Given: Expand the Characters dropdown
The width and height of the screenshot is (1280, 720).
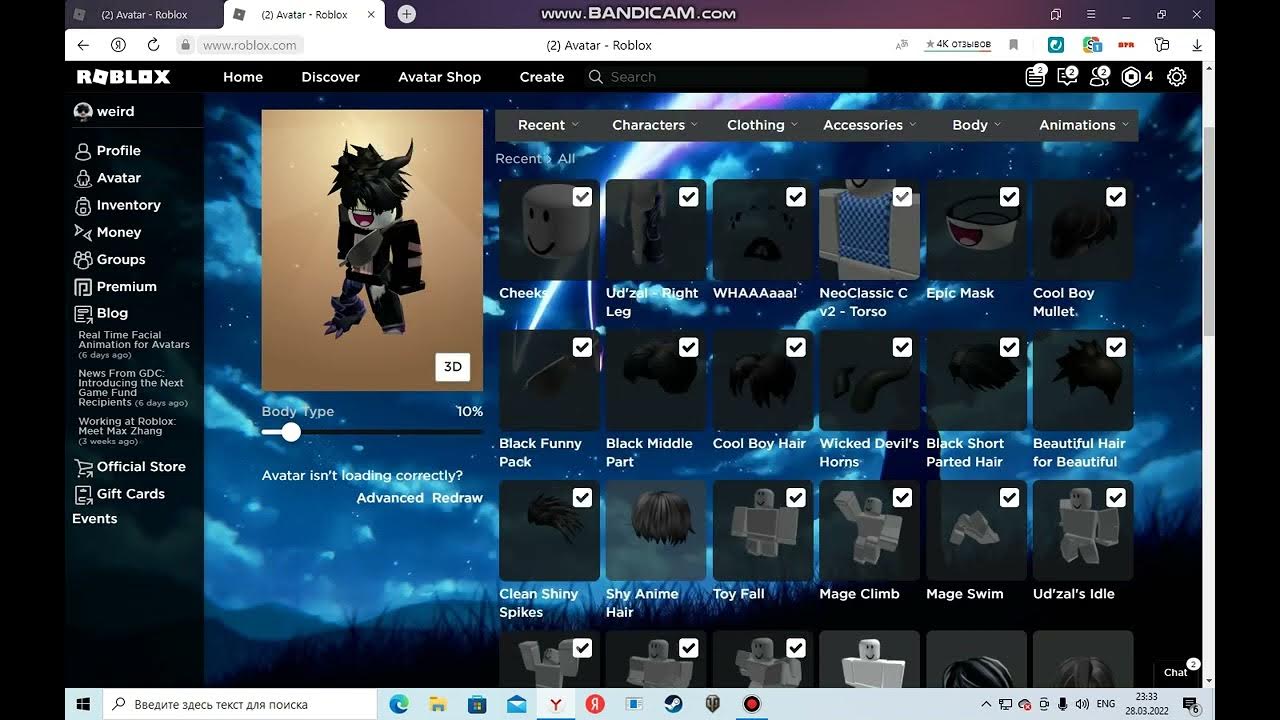Looking at the screenshot, I should coord(655,125).
